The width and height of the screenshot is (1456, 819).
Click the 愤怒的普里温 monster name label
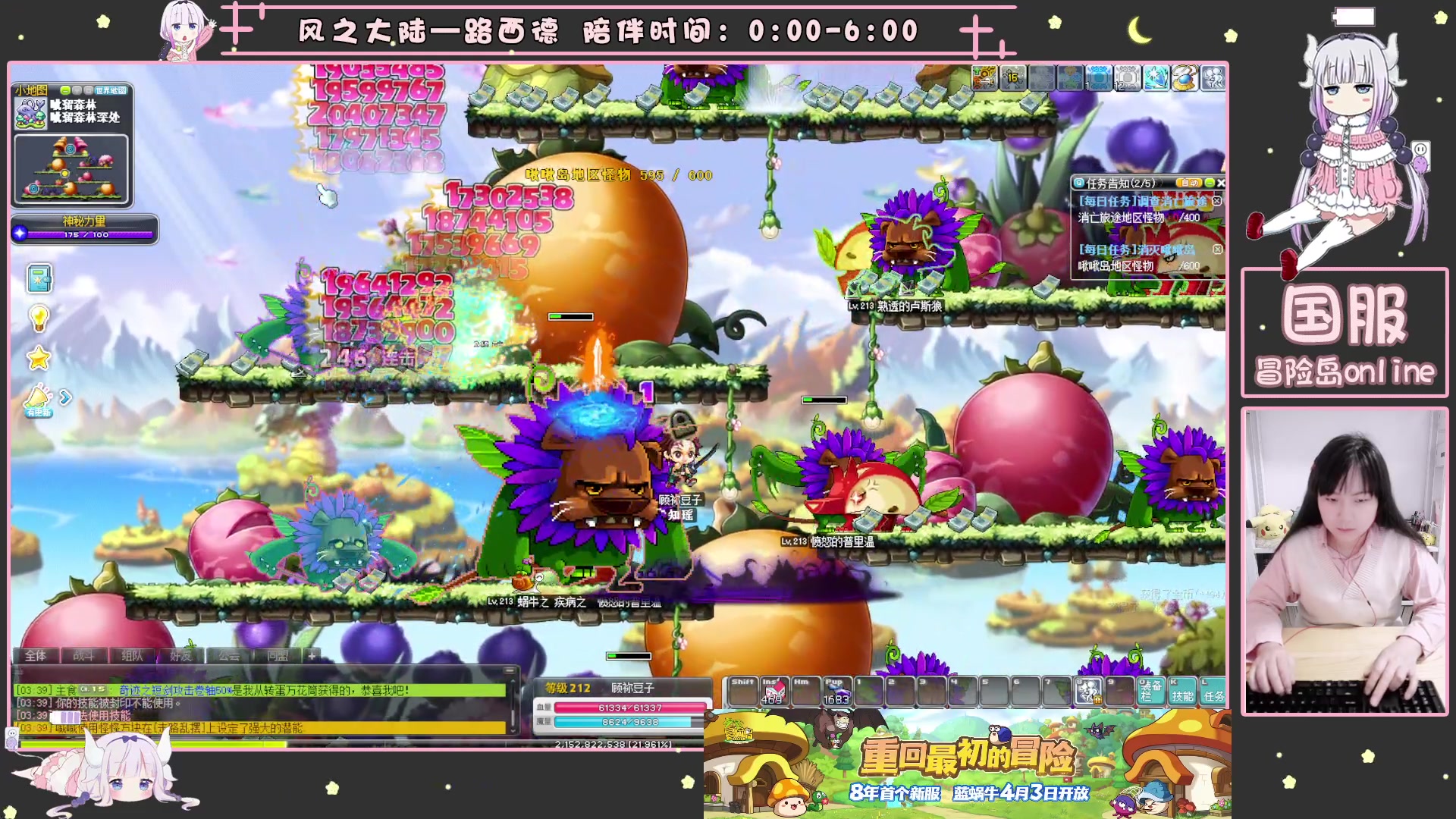pyautogui.click(x=843, y=541)
